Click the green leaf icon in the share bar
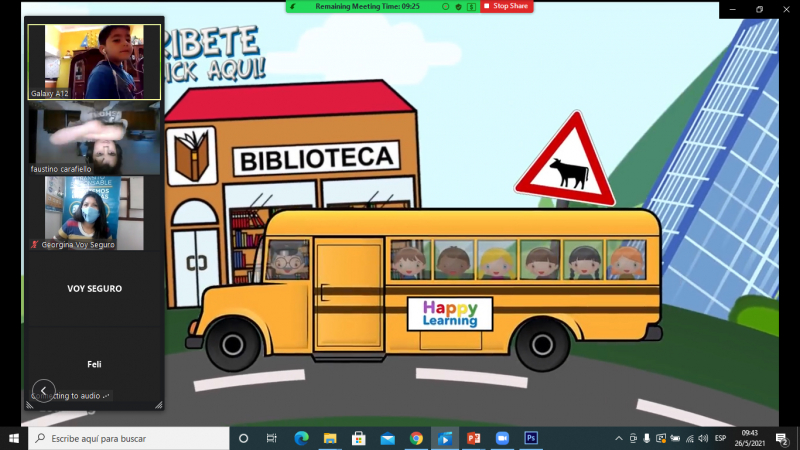This screenshot has height=450, width=800. (x=293, y=7)
